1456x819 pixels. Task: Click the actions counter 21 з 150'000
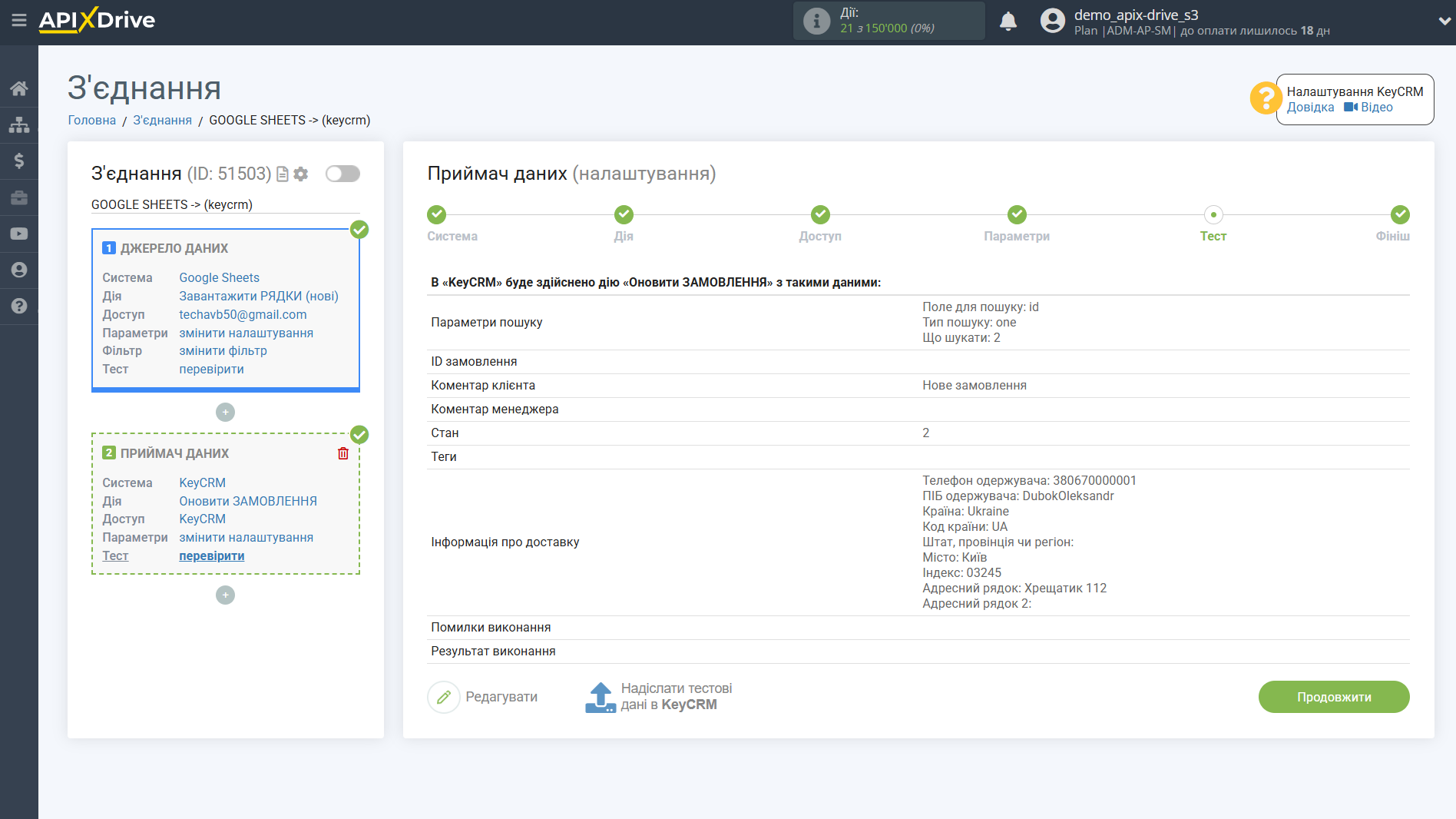pyautogui.click(x=887, y=28)
